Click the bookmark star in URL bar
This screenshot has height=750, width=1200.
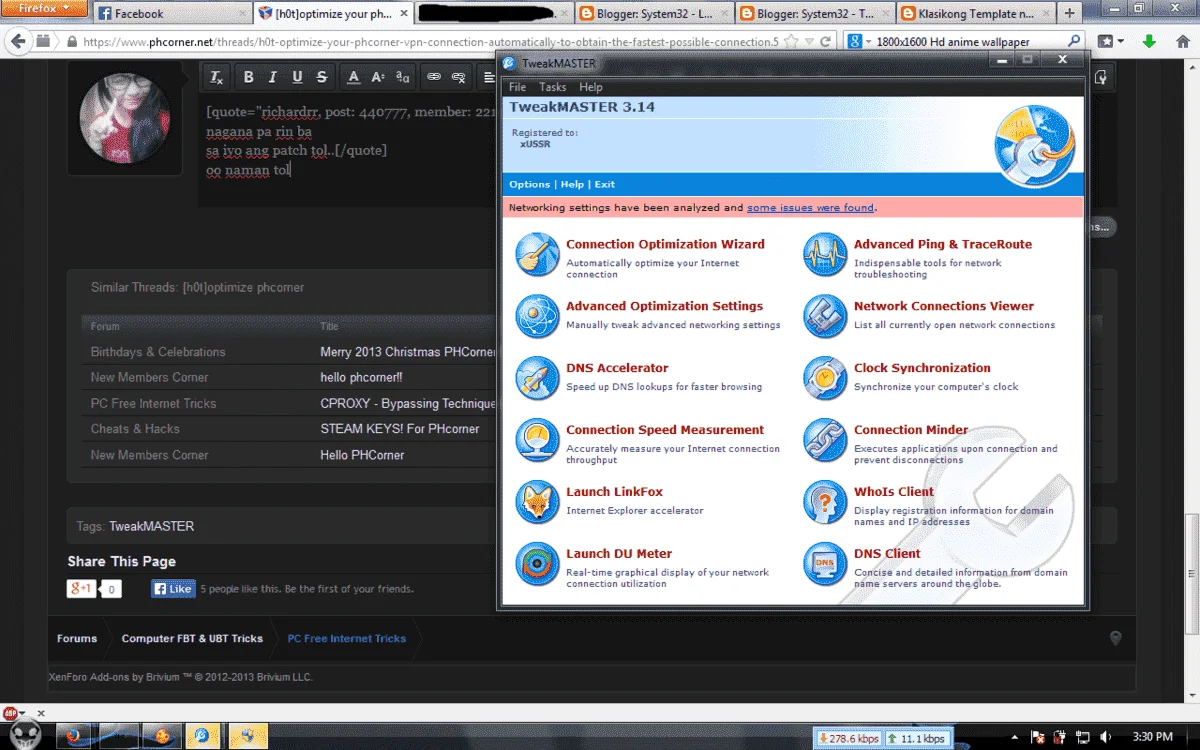tap(791, 42)
